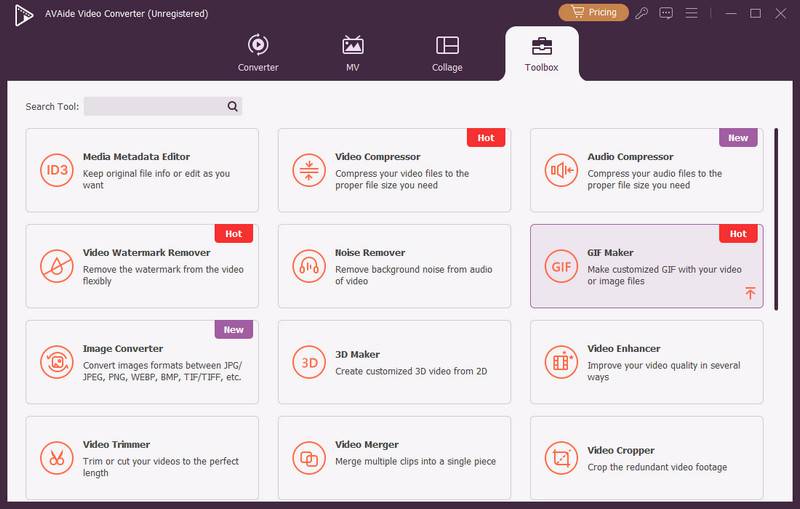Image resolution: width=800 pixels, height=509 pixels.
Task: Launch the GIF Maker icon
Action: click(x=561, y=266)
